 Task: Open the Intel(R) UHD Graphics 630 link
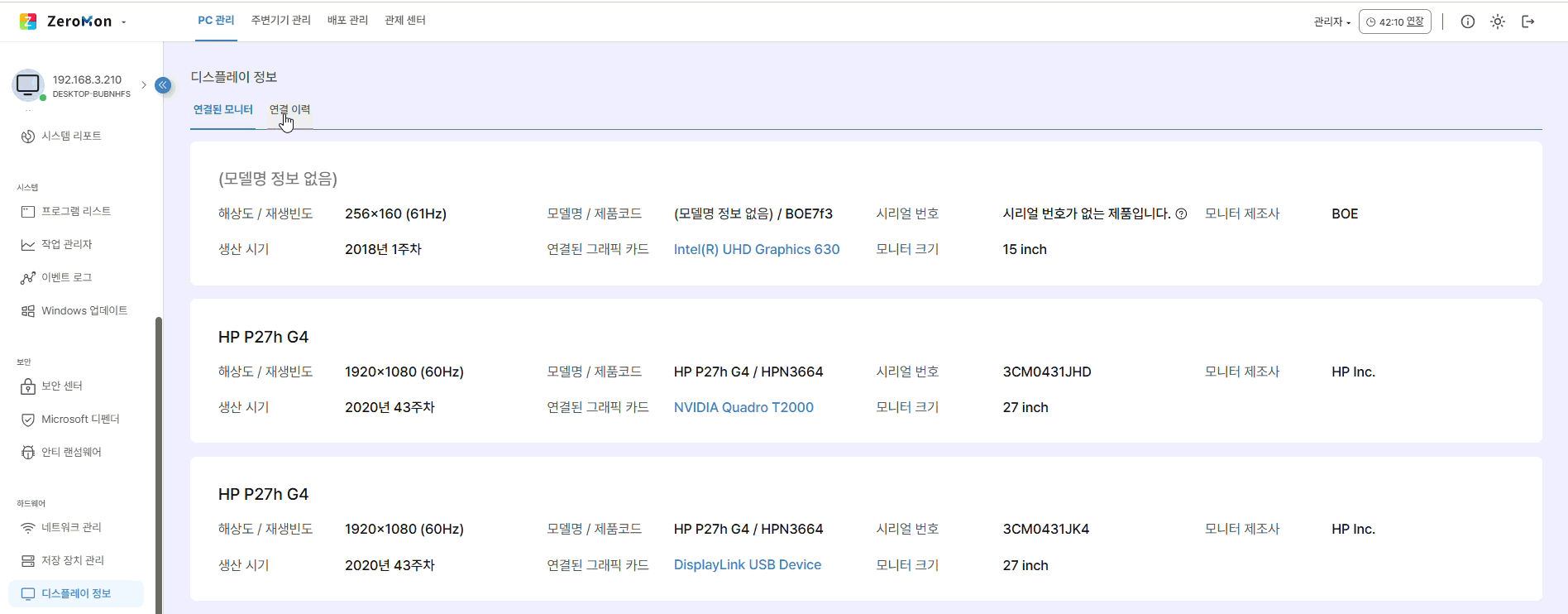[757, 249]
